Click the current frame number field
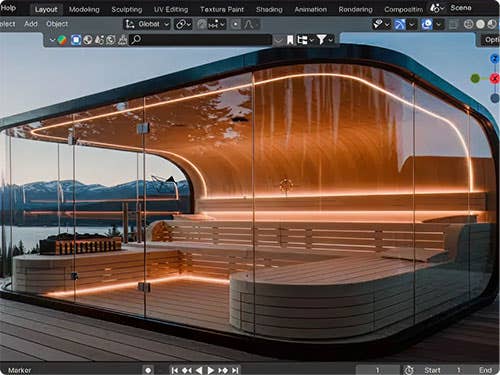The height and width of the screenshot is (375, 500). [x=378, y=370]
